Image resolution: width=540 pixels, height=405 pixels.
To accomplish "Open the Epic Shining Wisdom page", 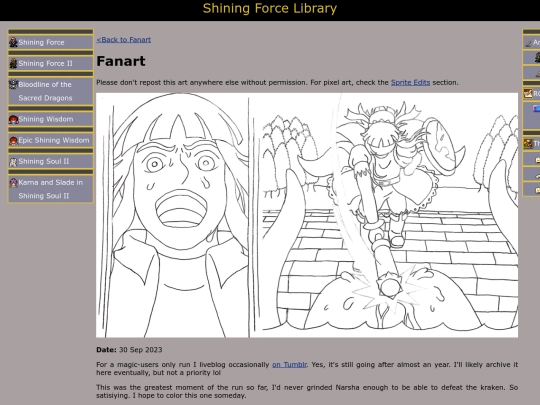I will coord(51,140).
